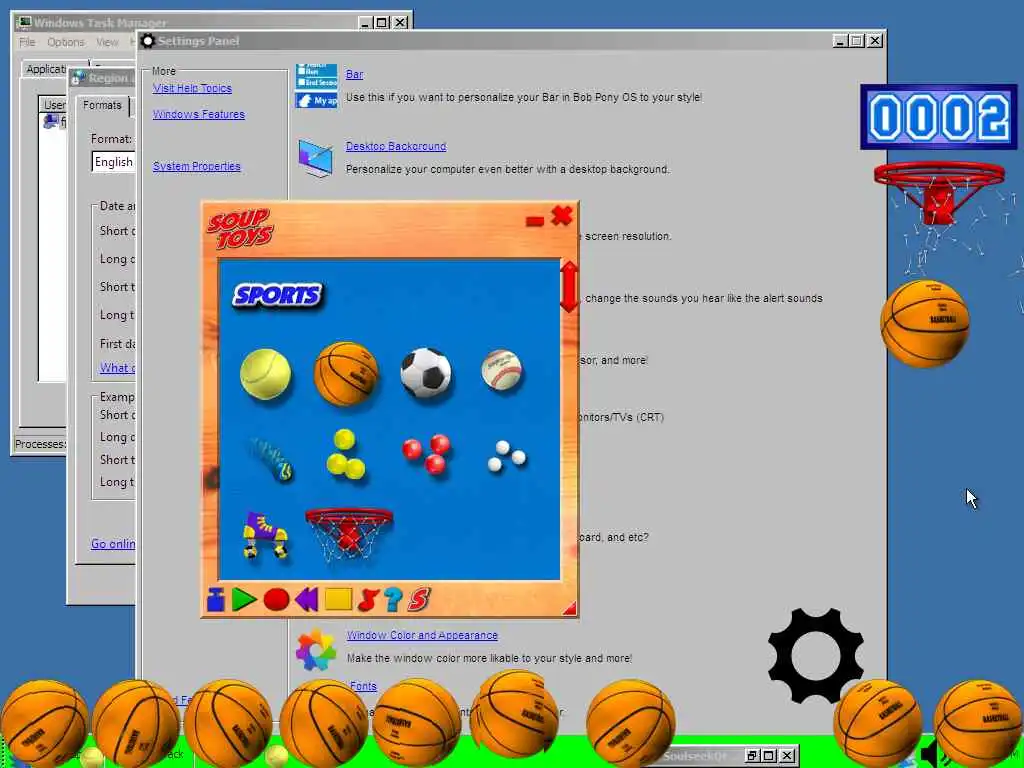Open Windows Features link
Screen dimensions: 1024x768
point(199,114)
